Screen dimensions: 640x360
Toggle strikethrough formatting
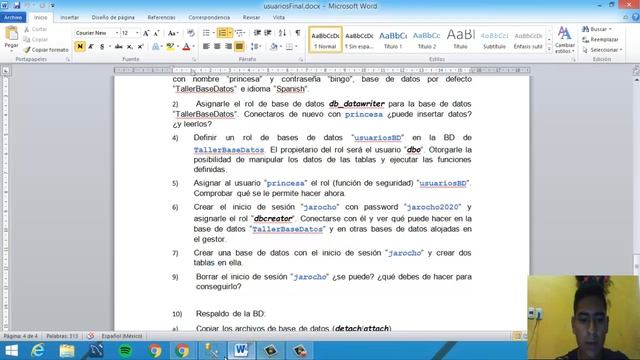[118, 47]
